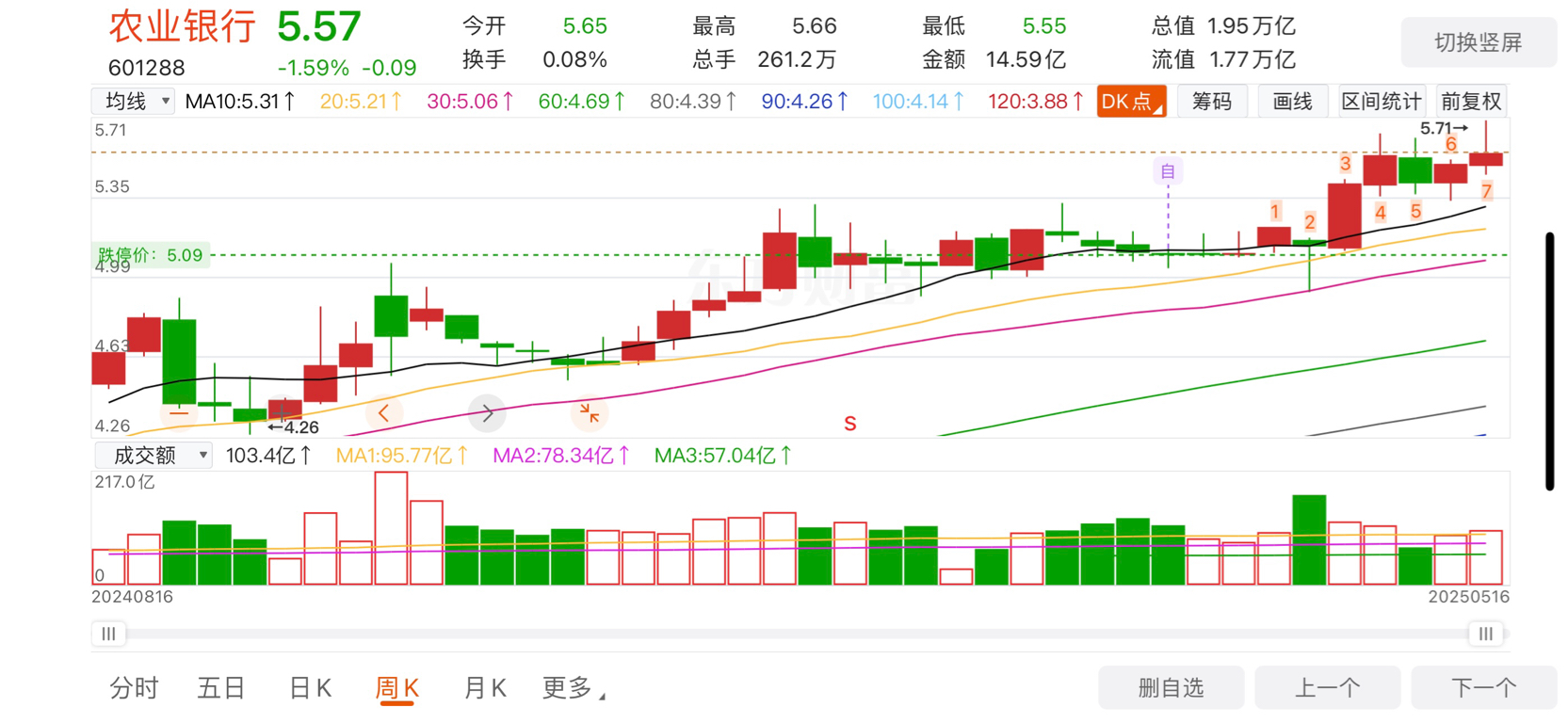Click the change percent -1.59%
Viewport: 1568px width, 723px height.
coord(314,68)
